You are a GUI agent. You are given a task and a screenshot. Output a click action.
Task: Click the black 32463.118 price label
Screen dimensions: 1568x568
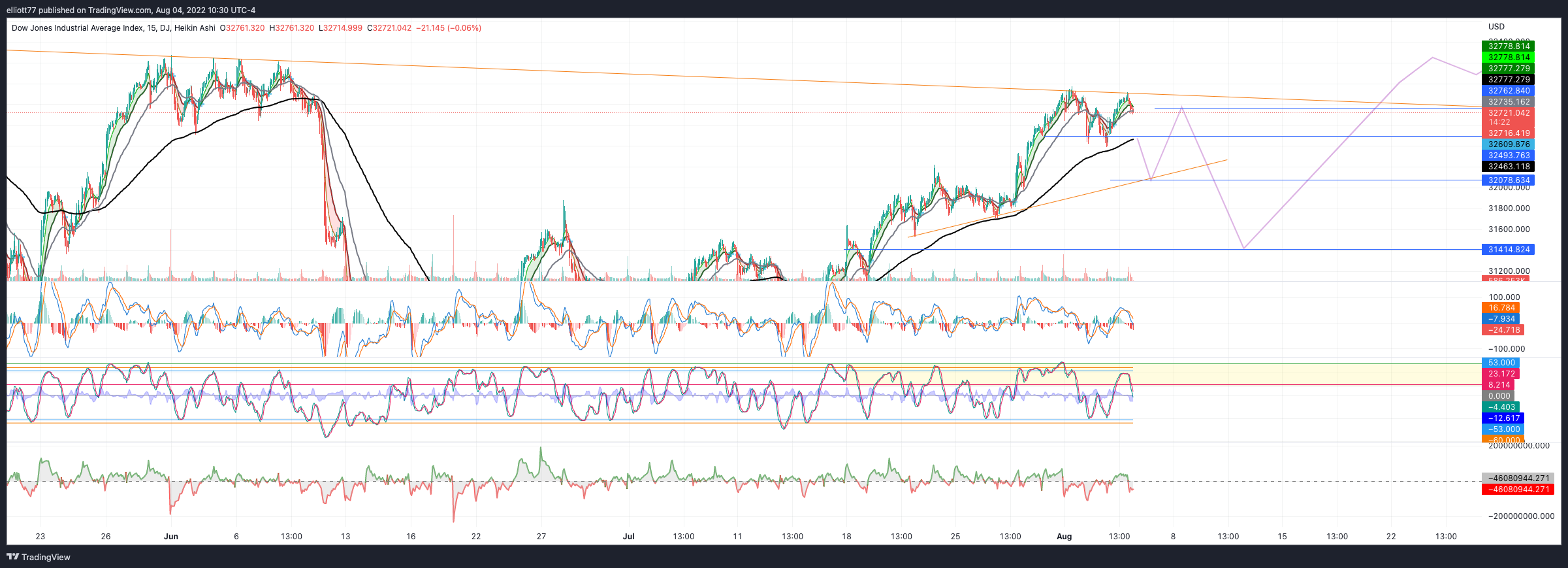click(1509, 167)
